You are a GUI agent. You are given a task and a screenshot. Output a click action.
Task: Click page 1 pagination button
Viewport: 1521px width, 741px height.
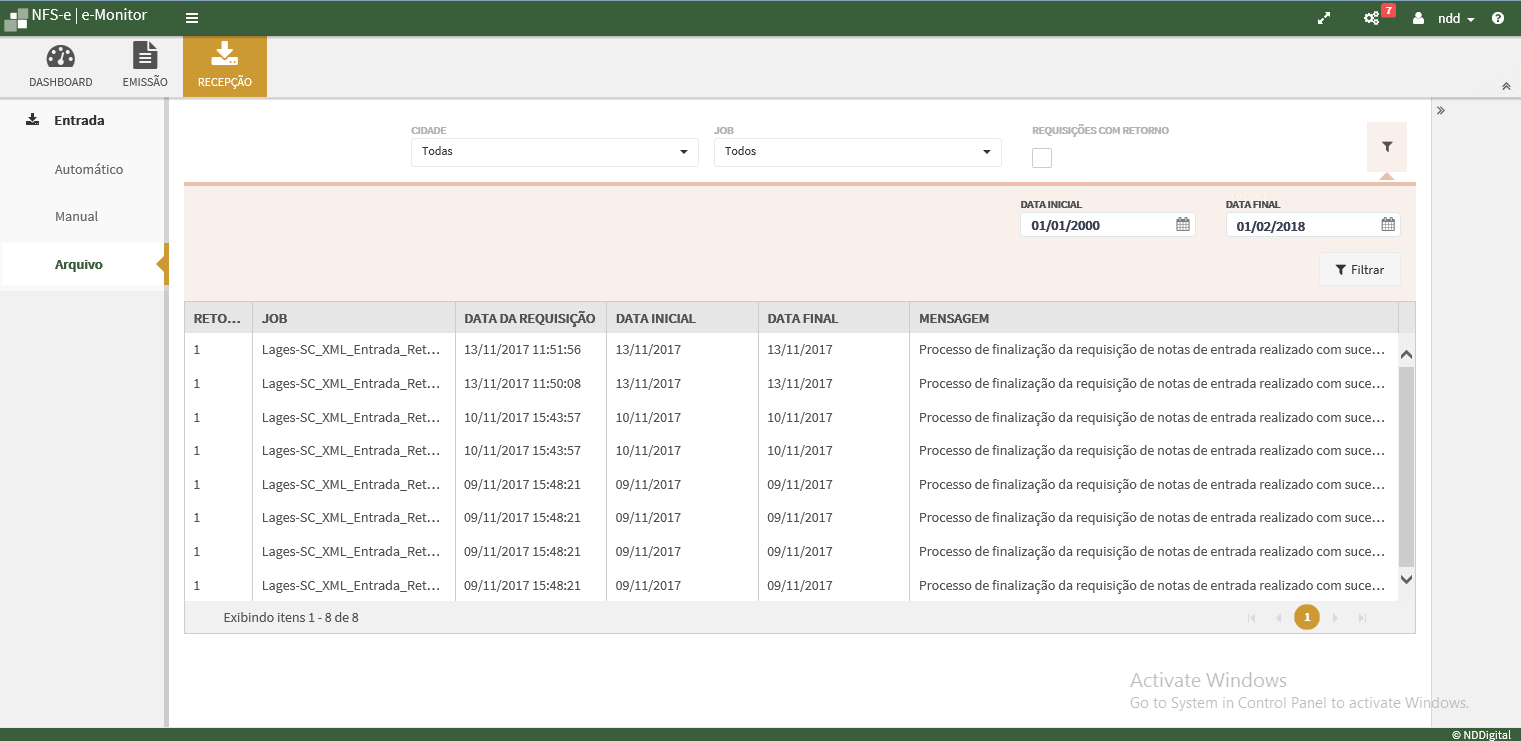click(1306, 618)
